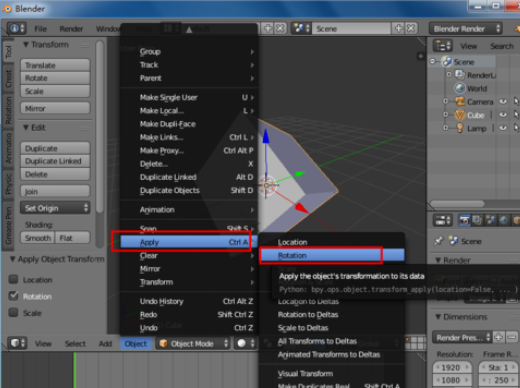Enable the Location checkbox
Screen dimensions: 520x388
(13, 279)
